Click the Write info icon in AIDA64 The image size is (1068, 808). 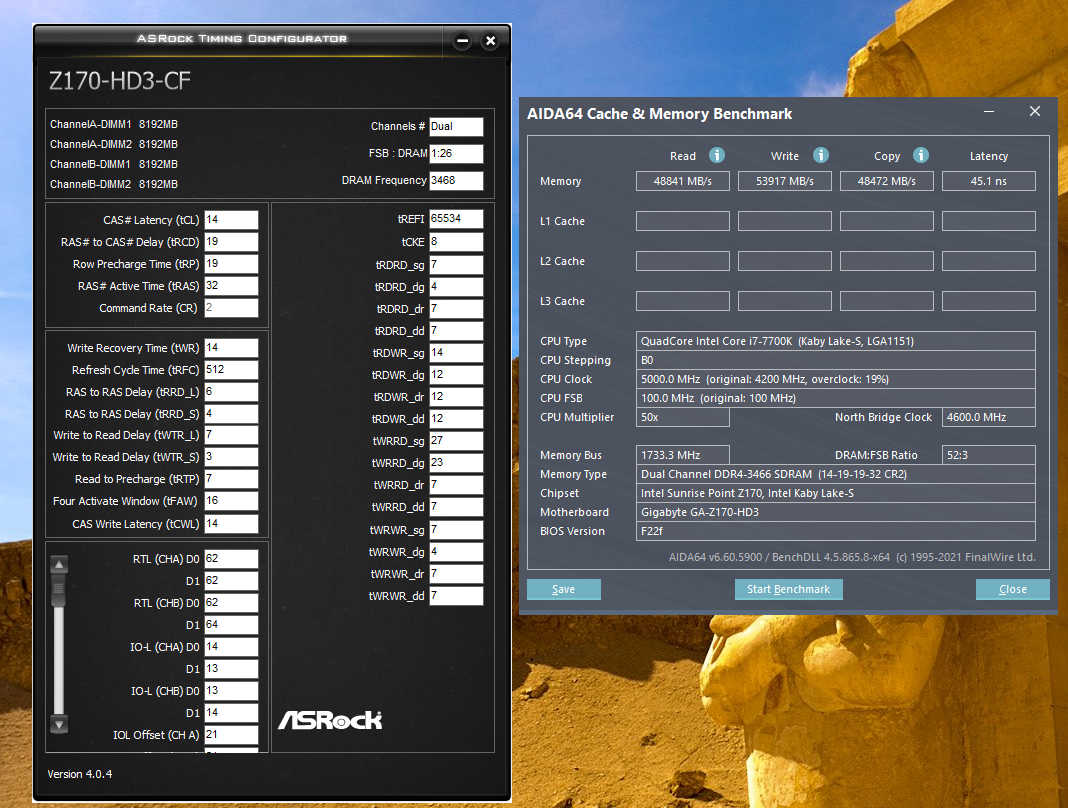[x=821, y=155]
